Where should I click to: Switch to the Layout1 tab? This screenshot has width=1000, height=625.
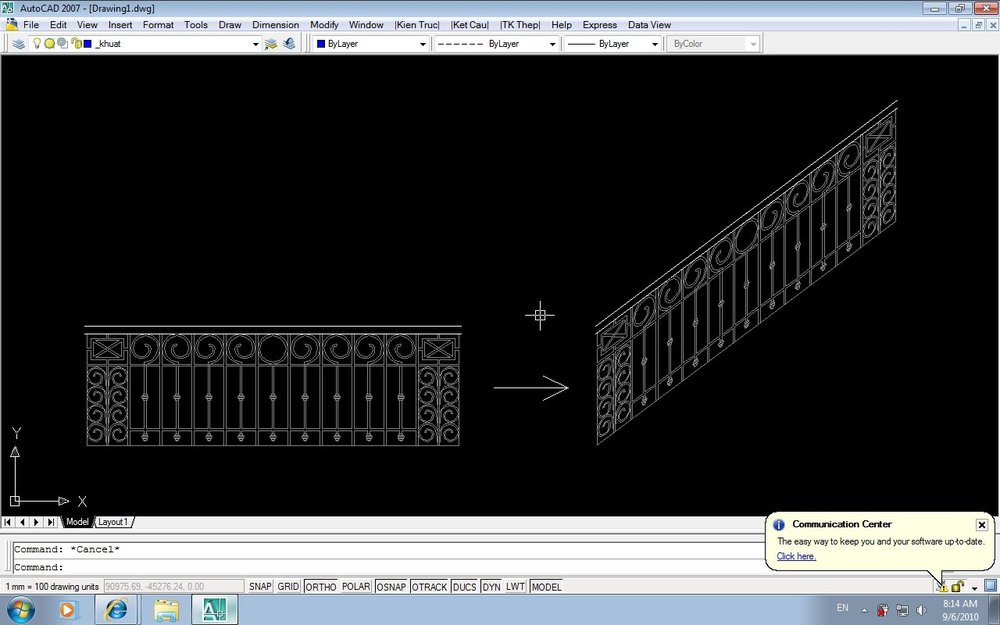114,522
